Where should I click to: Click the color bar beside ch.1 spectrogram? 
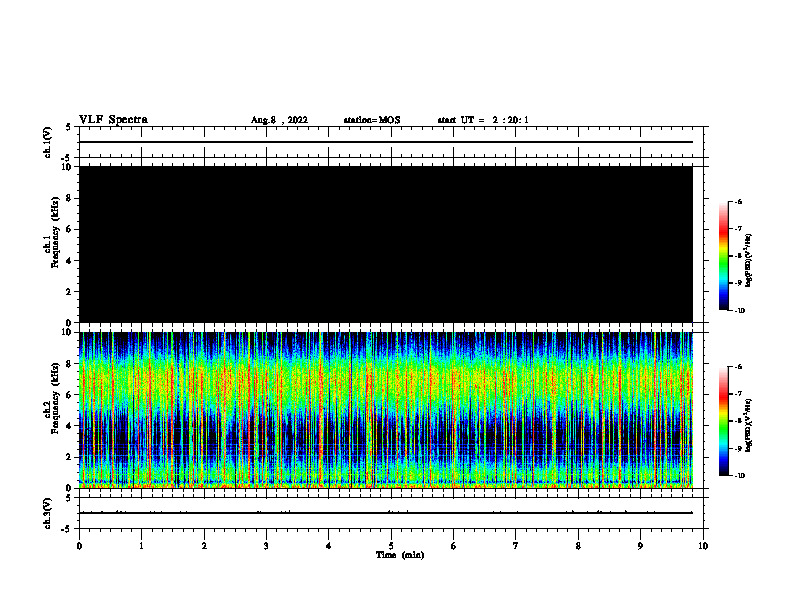point(724,256)
